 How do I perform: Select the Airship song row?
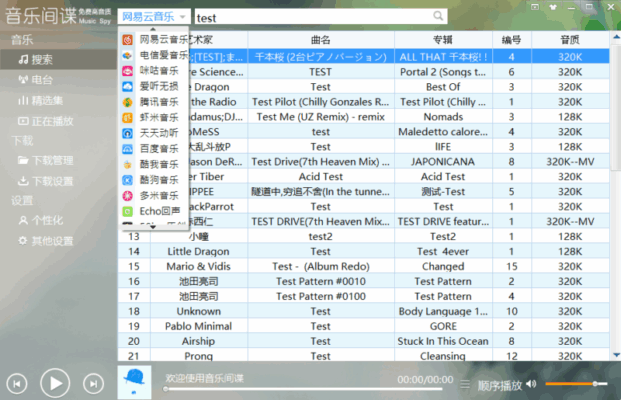363,341
